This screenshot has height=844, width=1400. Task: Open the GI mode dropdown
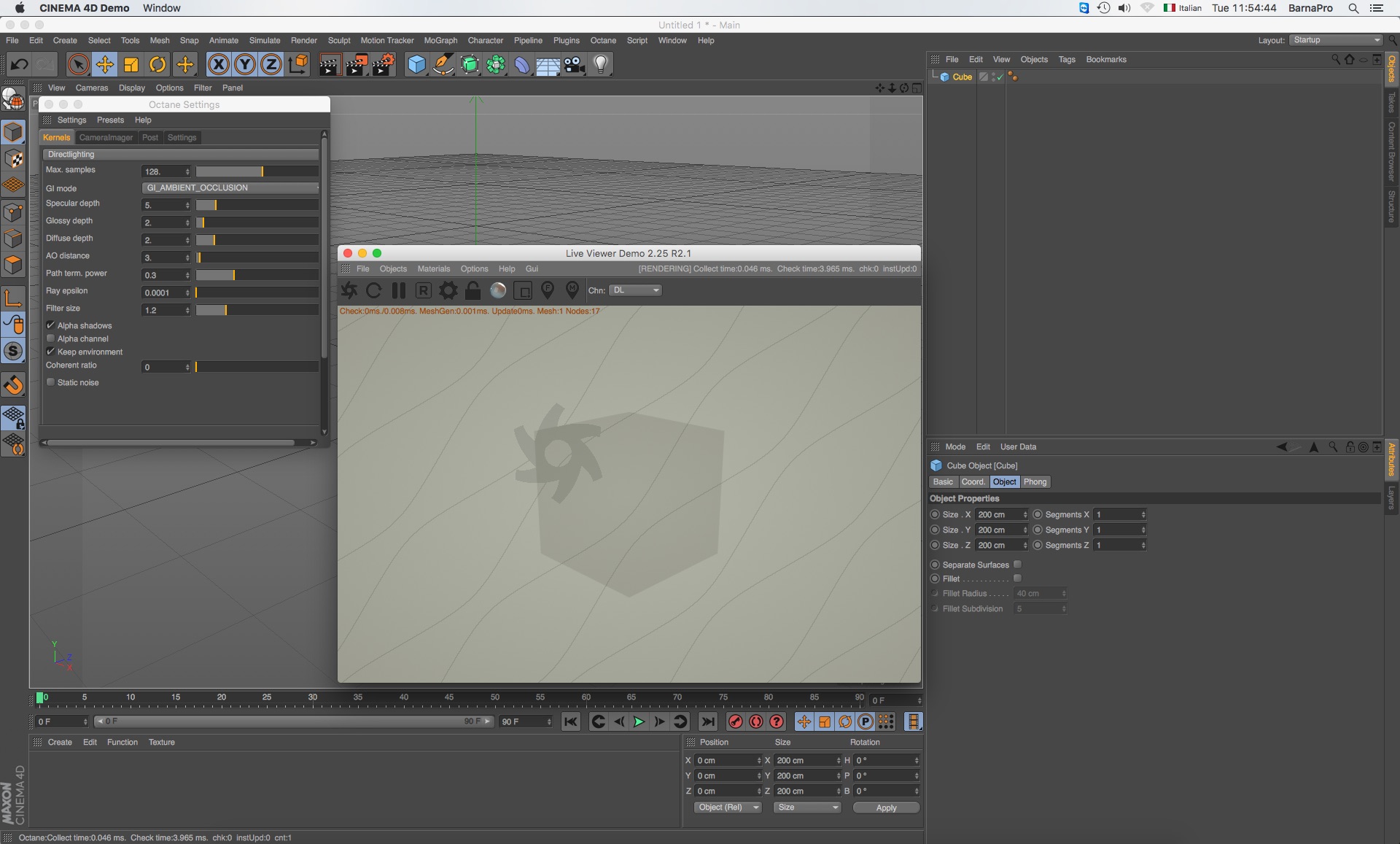(230, 188)
